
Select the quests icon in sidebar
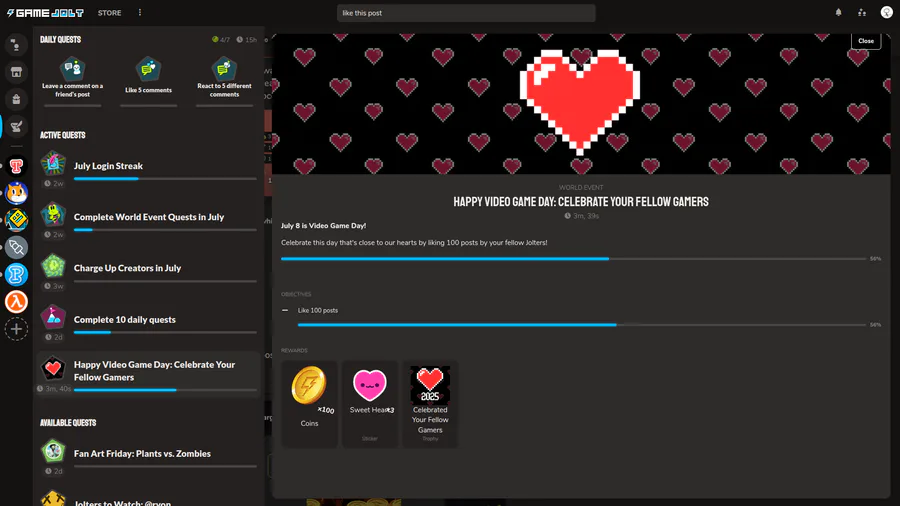pos(16,126)
